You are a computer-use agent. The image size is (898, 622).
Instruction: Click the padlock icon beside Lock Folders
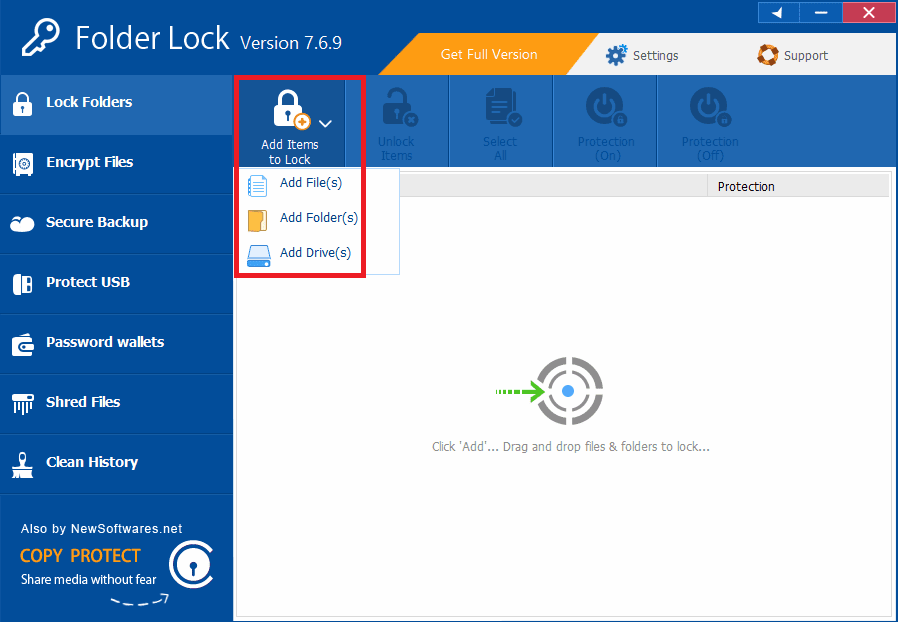[22, 104]
